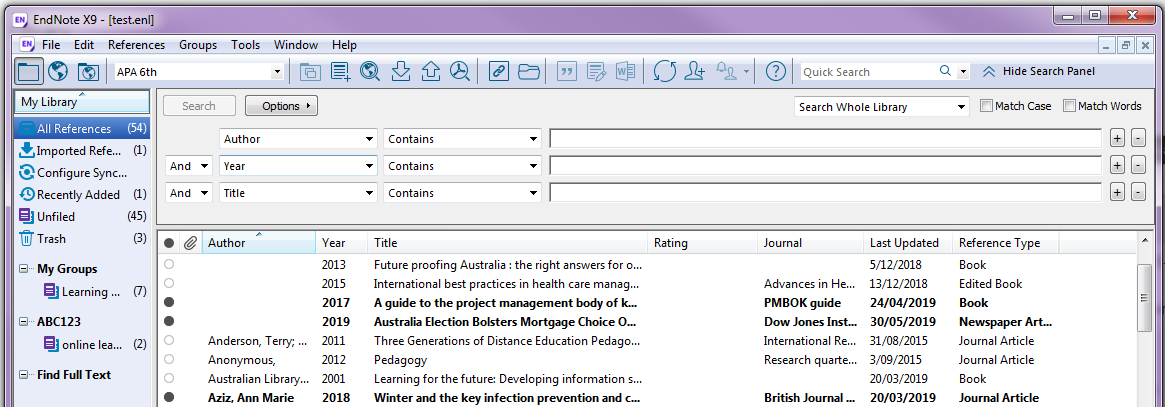Click the Sync Library circular arrows icon

pos(664,71)
